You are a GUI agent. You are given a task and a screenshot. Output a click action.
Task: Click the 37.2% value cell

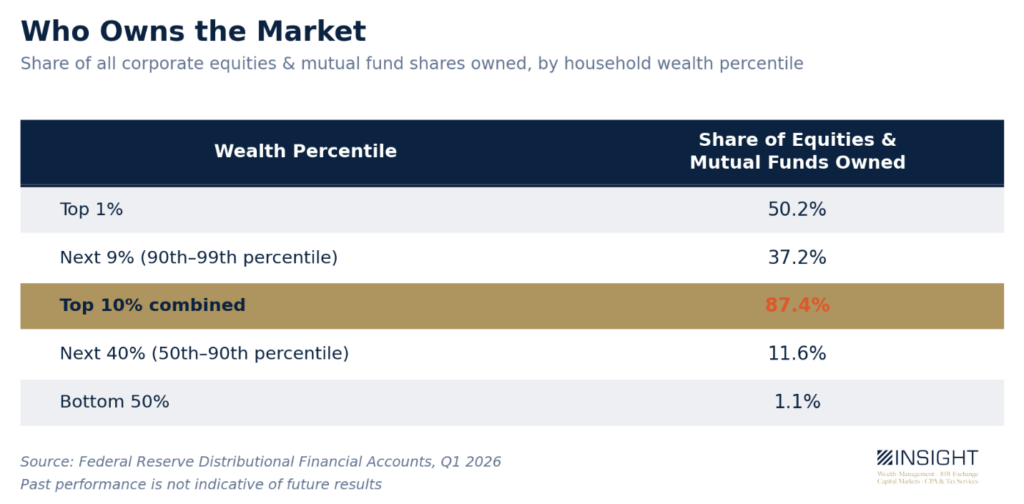(x=797, y=258)
